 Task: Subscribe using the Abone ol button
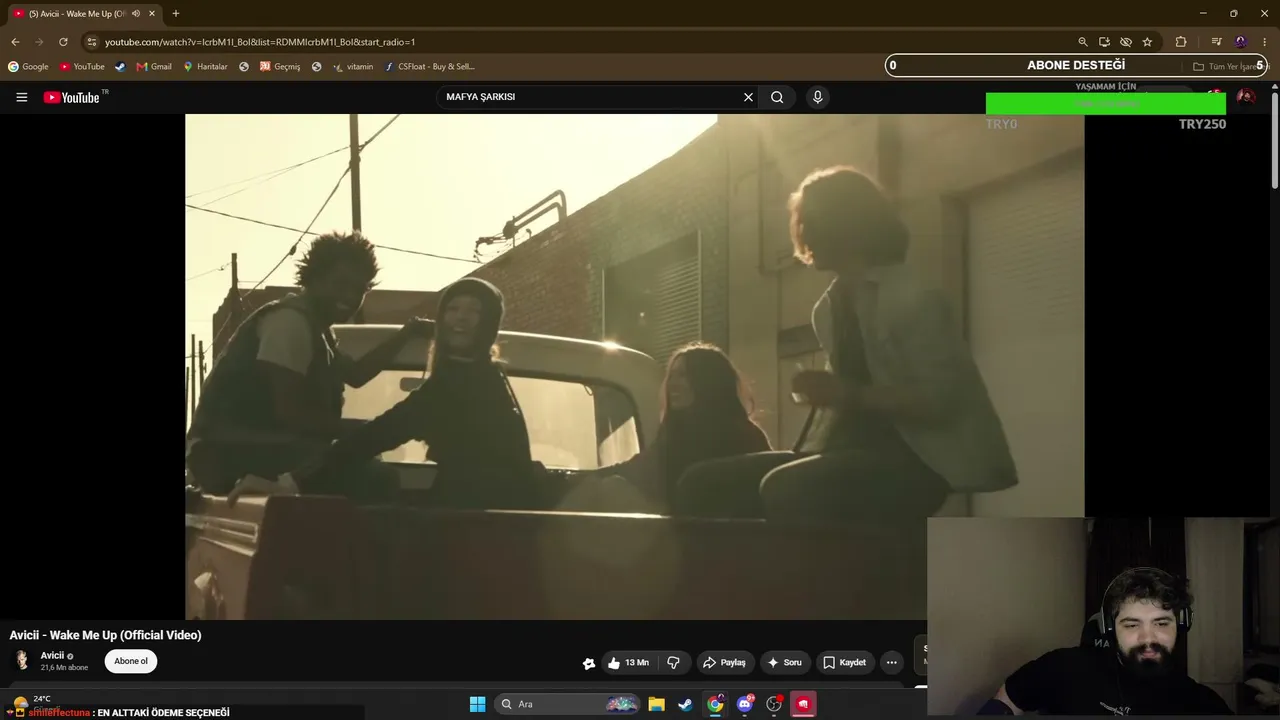[x=131, y=661]
